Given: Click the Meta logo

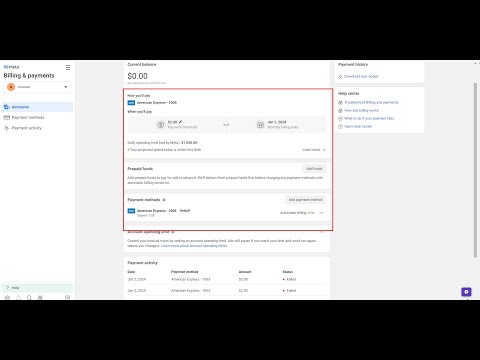Looking at the screenshot, I should tap(11, 67).
